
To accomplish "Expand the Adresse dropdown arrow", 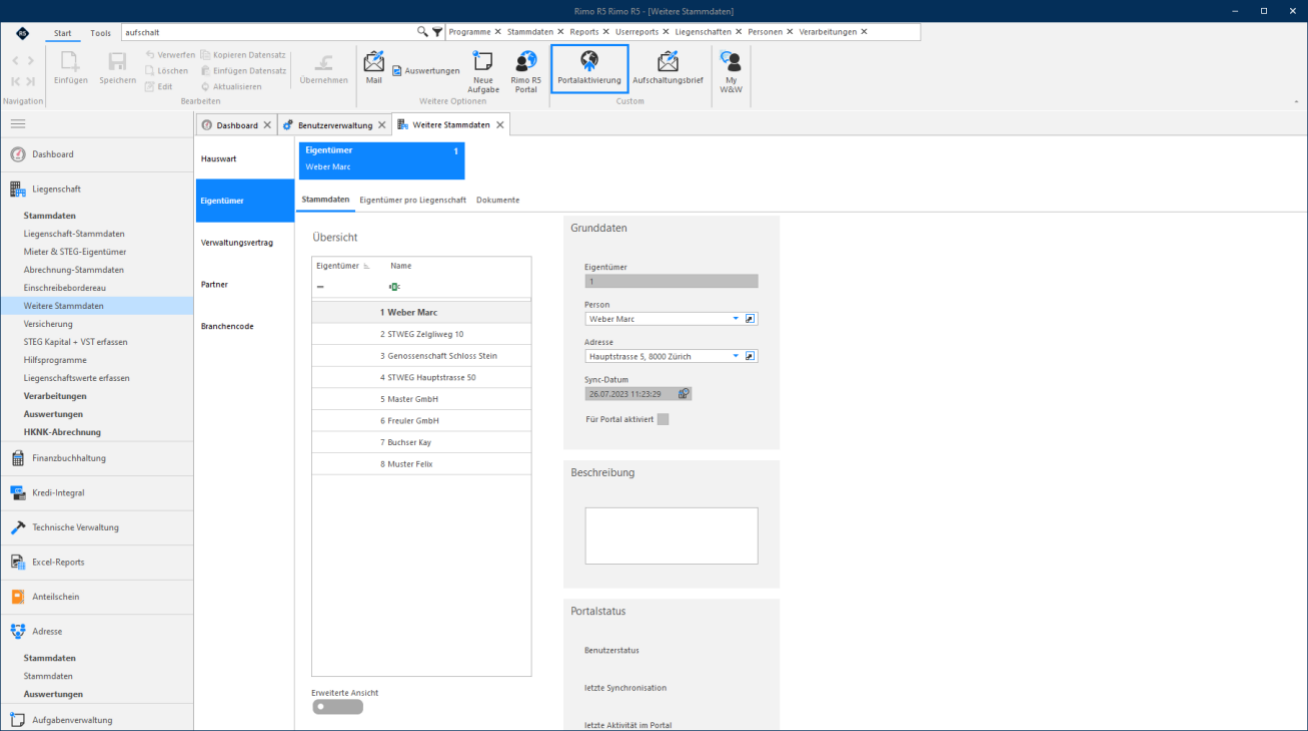I will coord(736,356).
